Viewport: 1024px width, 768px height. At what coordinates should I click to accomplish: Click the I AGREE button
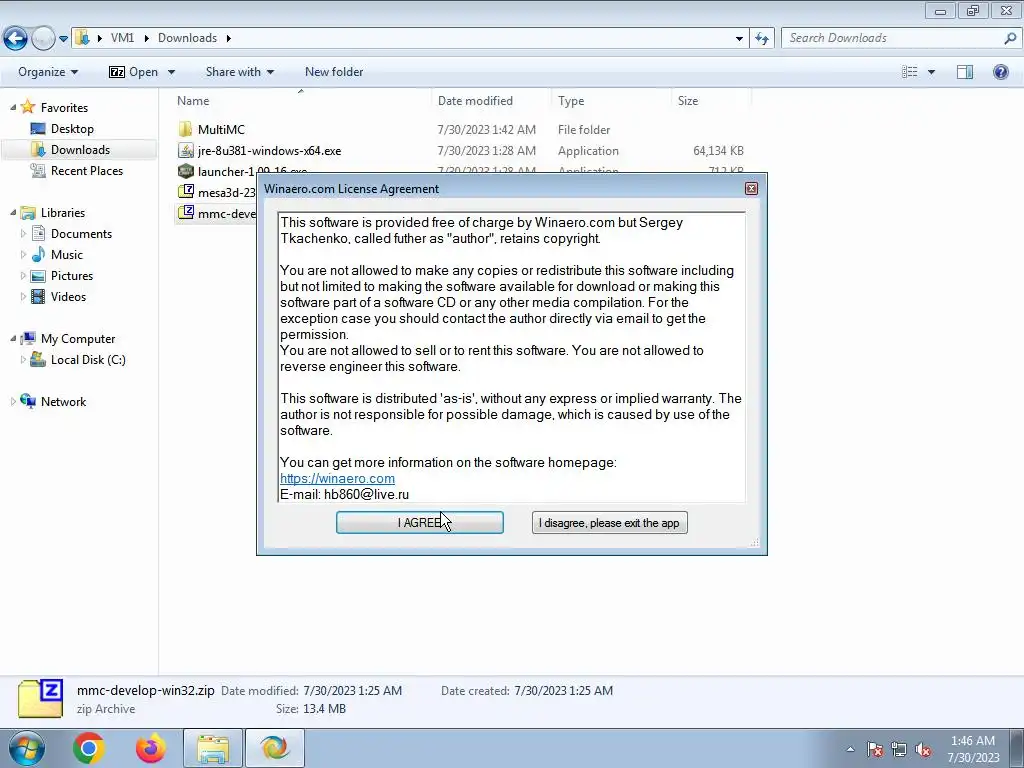(420, 522)
